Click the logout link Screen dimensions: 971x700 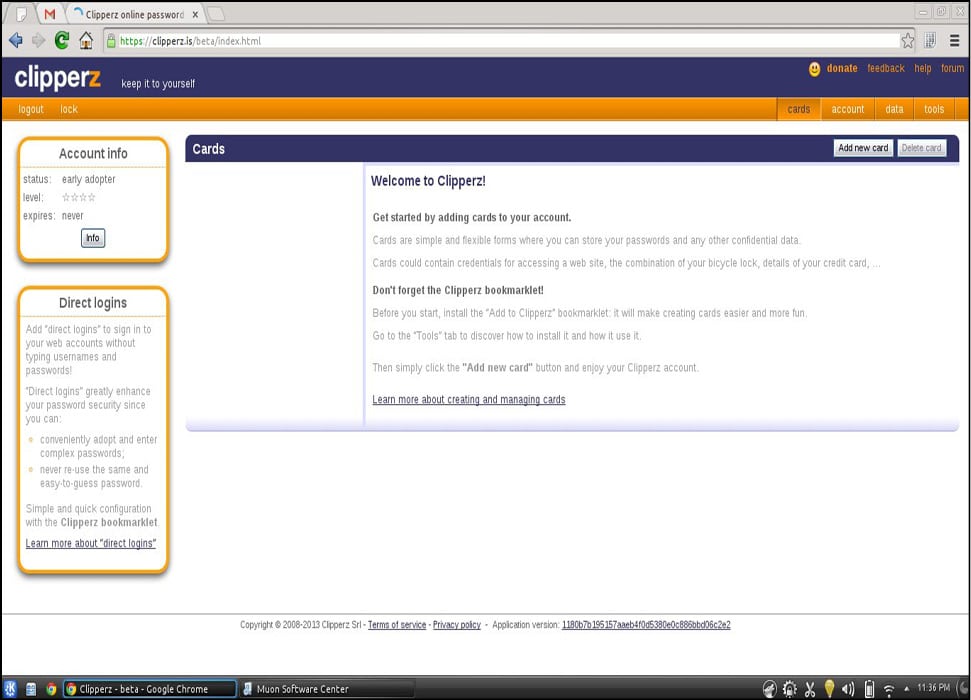pyautogui.click(x=31, y=109)
